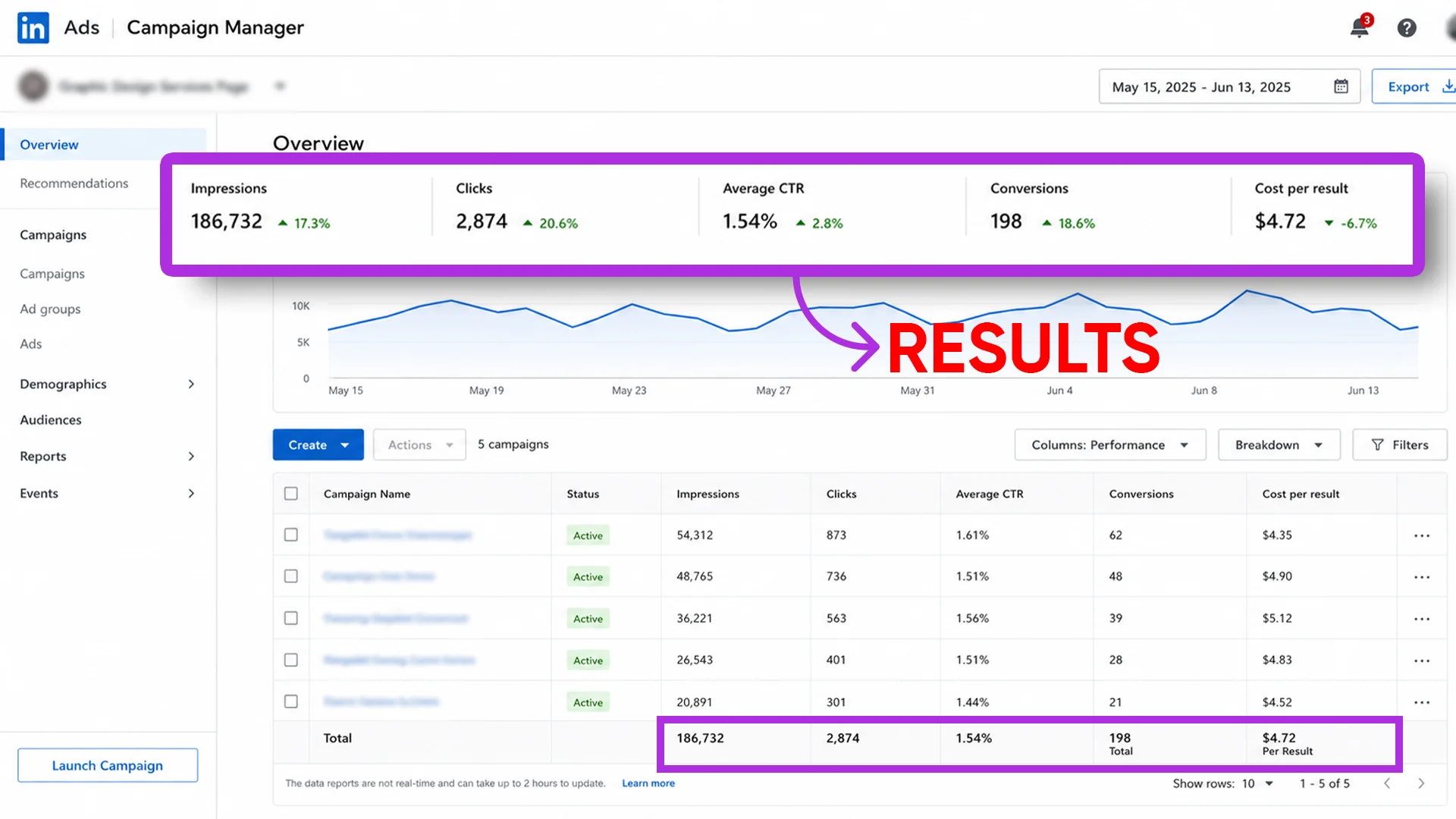1456x819 pixels.
Task: Open the Actions dropdown
Action: (x=419, y=445)
